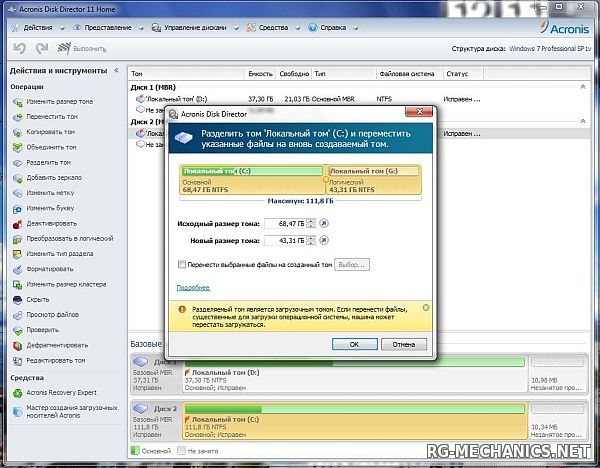Open the Представление menu dropdown arrow

[141, 28]
